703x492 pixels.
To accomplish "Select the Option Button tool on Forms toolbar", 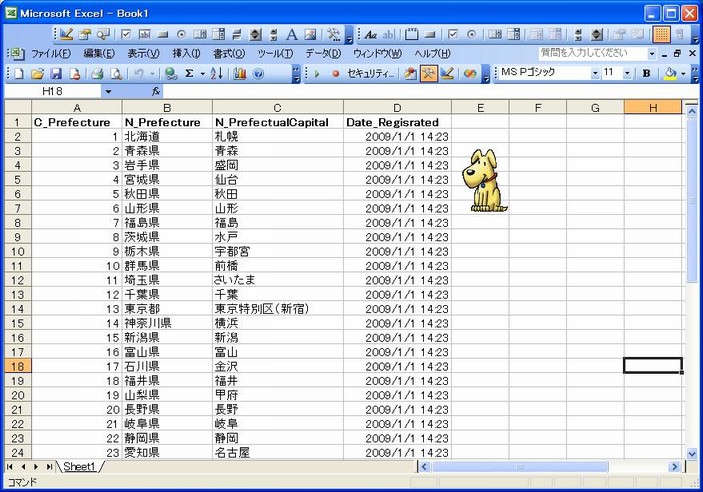I will click(472, 35).
